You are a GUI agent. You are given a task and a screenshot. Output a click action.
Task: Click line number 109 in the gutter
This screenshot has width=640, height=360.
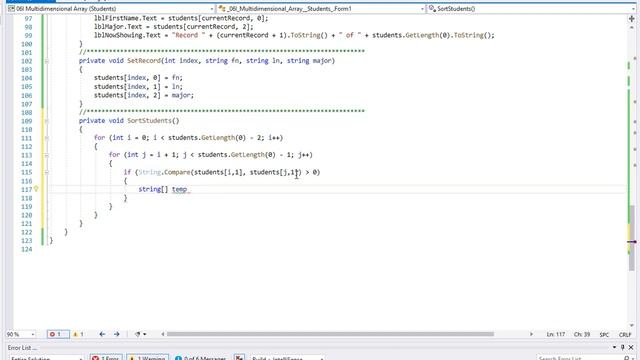[x=27, y=121]
